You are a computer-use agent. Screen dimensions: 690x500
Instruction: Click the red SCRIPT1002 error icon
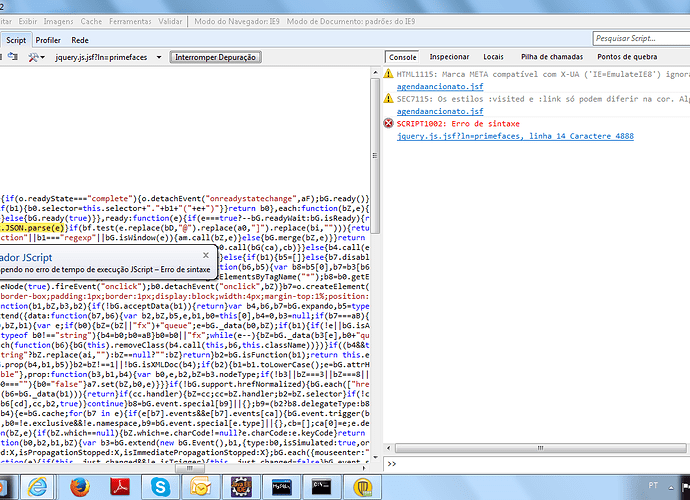click(388, 123)
